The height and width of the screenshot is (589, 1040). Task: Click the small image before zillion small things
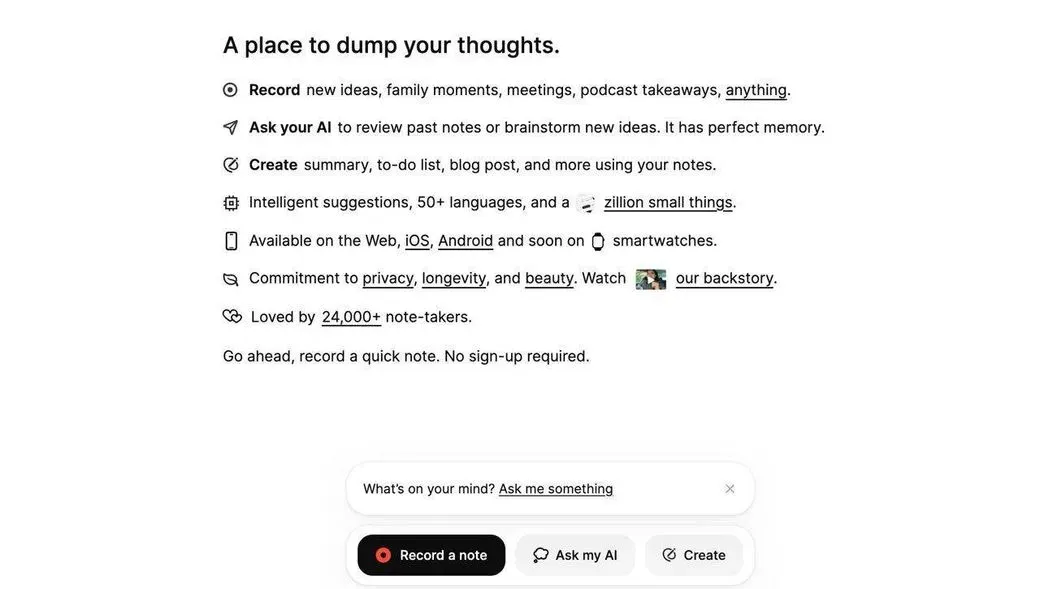coord(586,203)
